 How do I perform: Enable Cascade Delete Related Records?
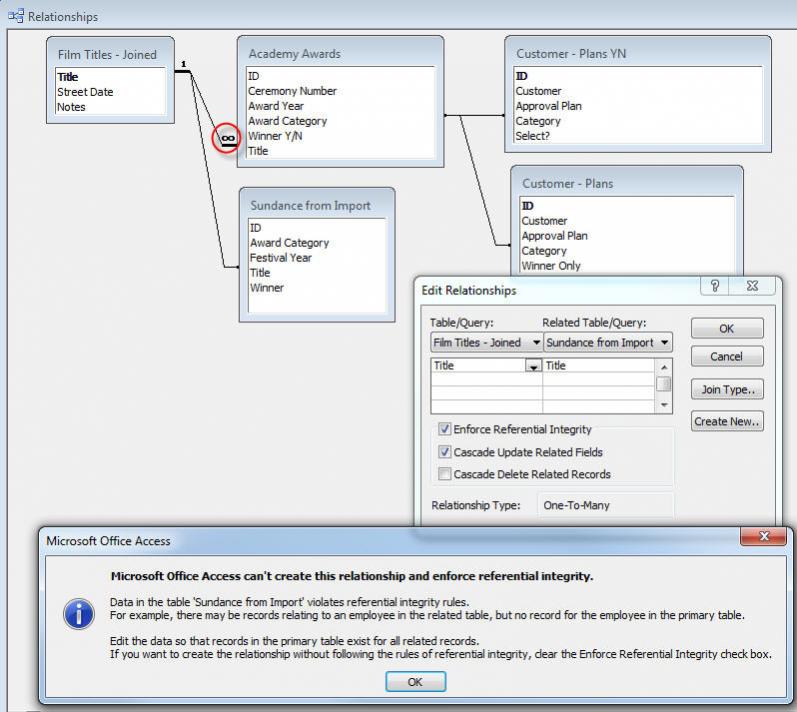pos(445,474)
